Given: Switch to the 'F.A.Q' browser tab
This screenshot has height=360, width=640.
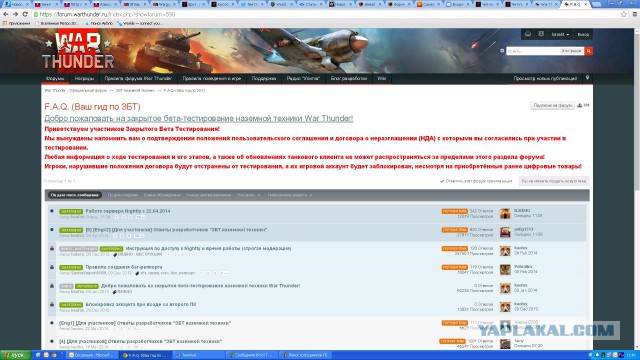Looking at the screenshot, I should 576,4.
